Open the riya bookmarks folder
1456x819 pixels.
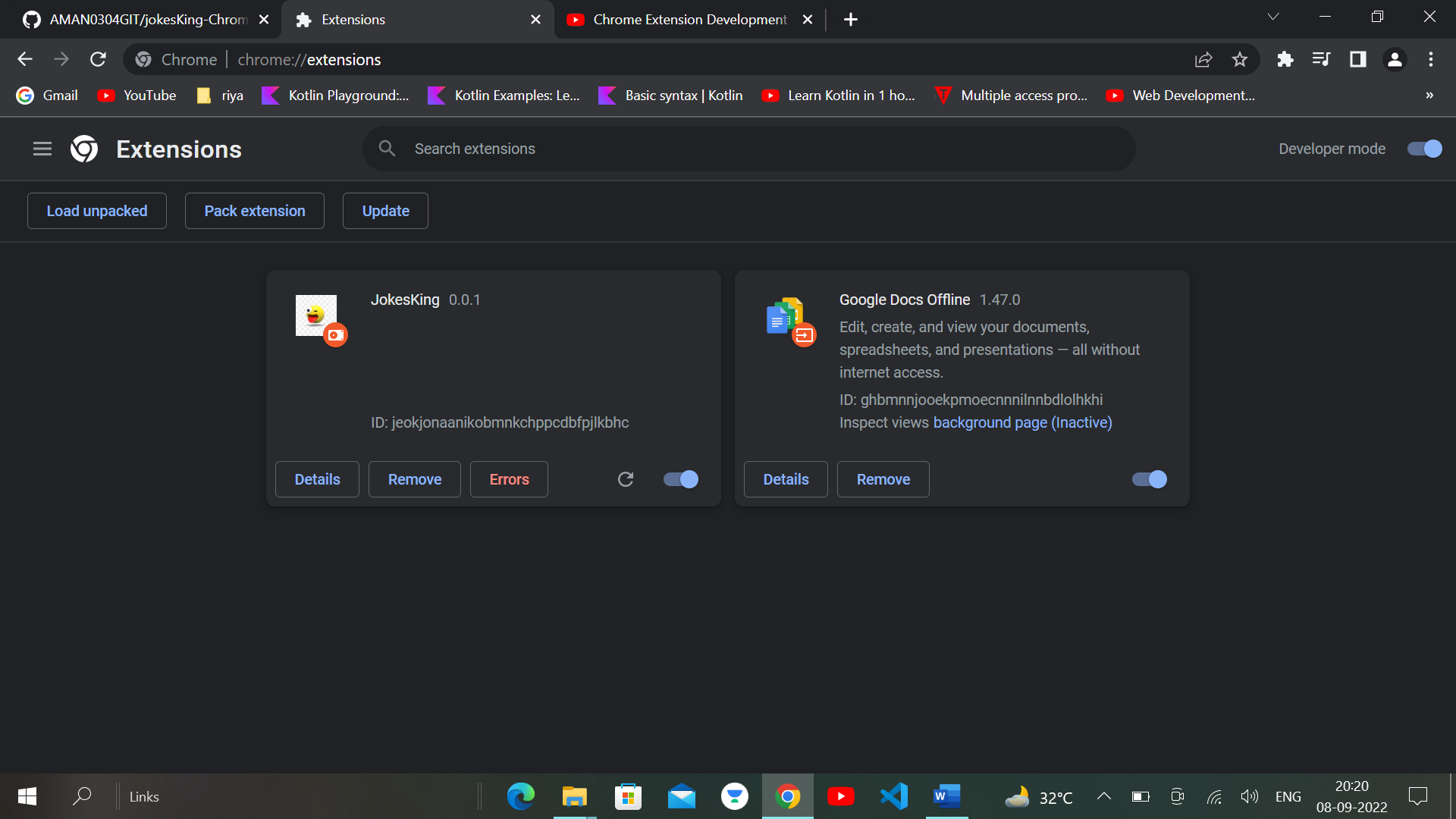click(221, 96)
